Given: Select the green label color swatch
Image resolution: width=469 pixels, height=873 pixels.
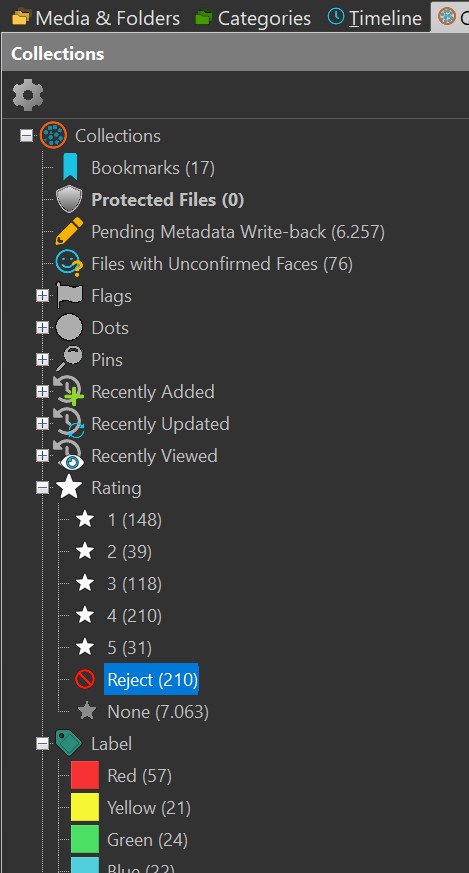Looking at the screenshot, I should 85,839.
